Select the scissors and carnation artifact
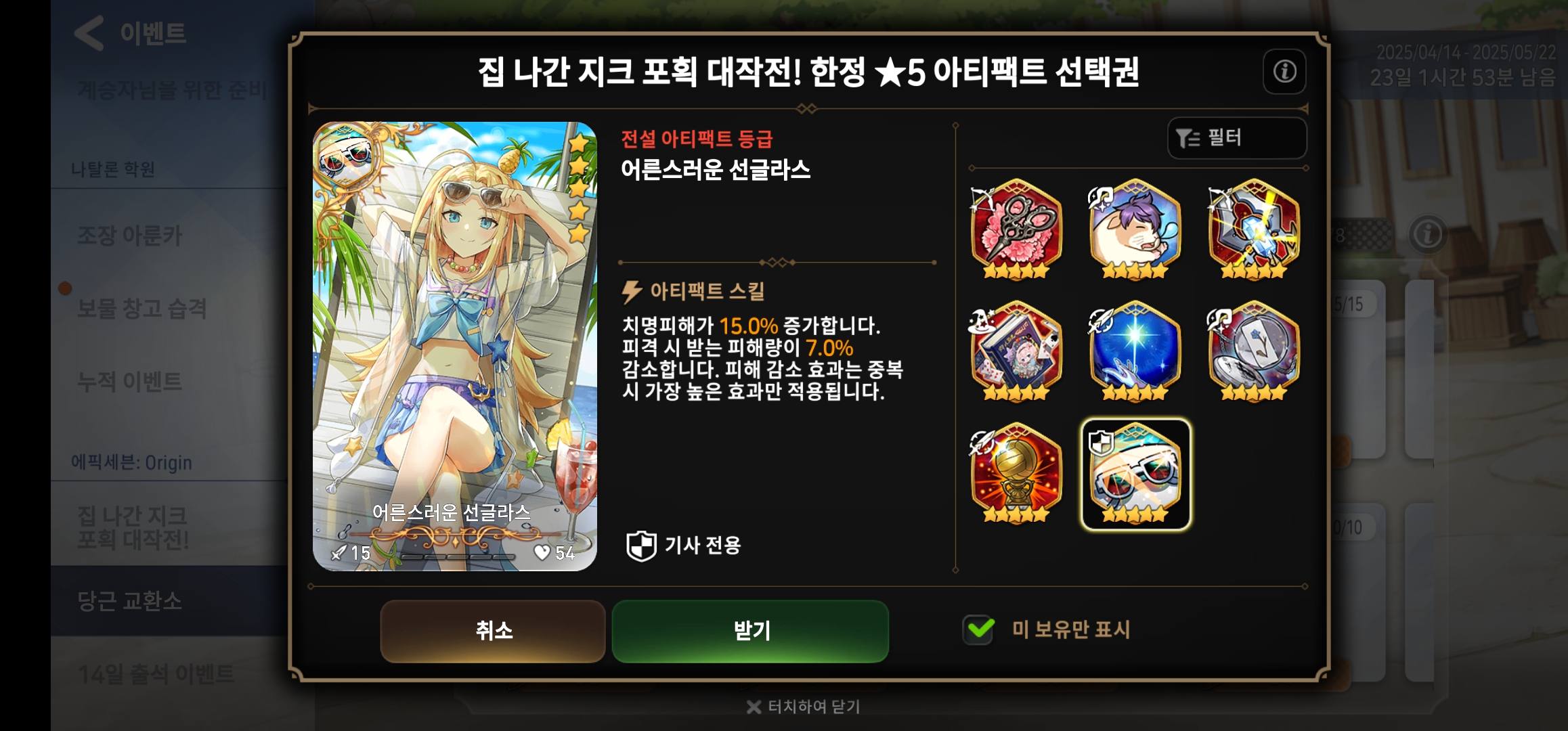The width and height of the screenshot is (1568, 731). (1016, 229)
